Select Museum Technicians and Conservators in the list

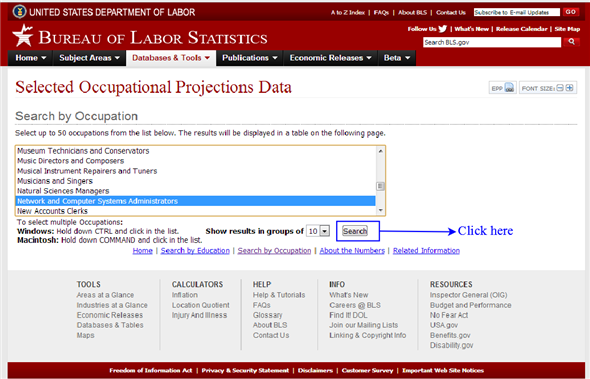point(195,151)
